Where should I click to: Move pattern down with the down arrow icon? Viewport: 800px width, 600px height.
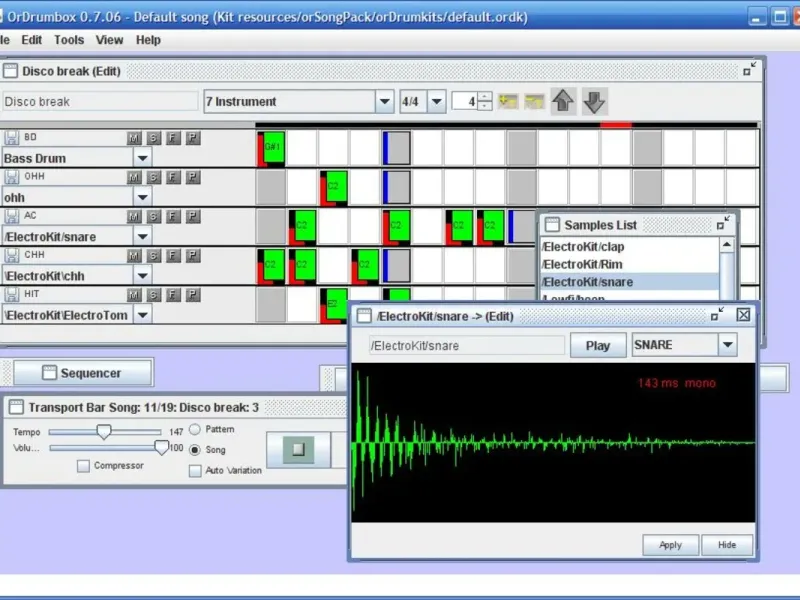click(x=594, y=101)
